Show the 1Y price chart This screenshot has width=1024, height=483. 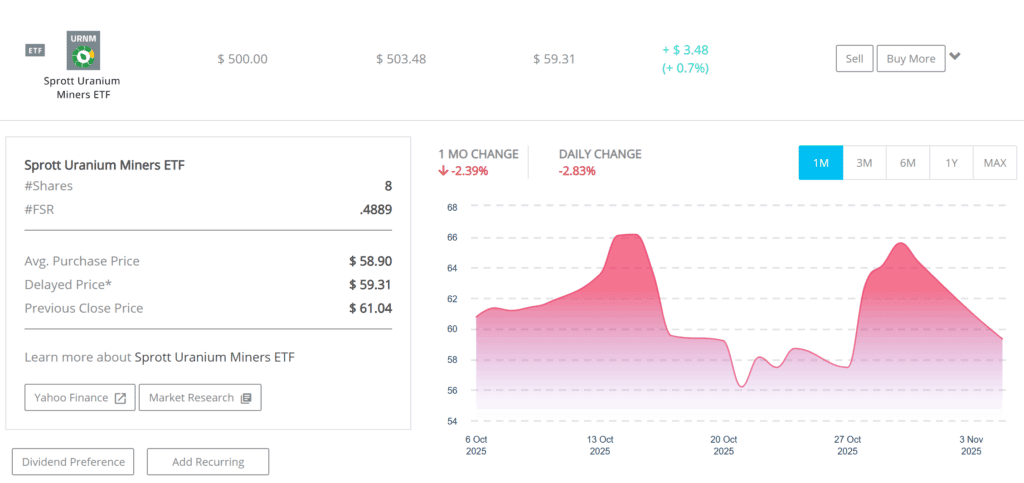[951, 163]
